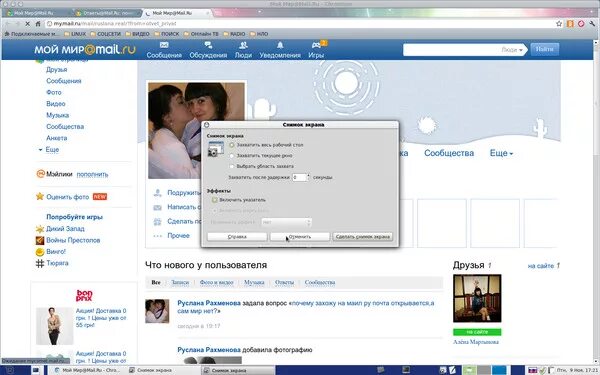The height and width of the screenshot is (375, 600).
Task: Open the Уведомления bell icon
Action: (x=280, y=45)
